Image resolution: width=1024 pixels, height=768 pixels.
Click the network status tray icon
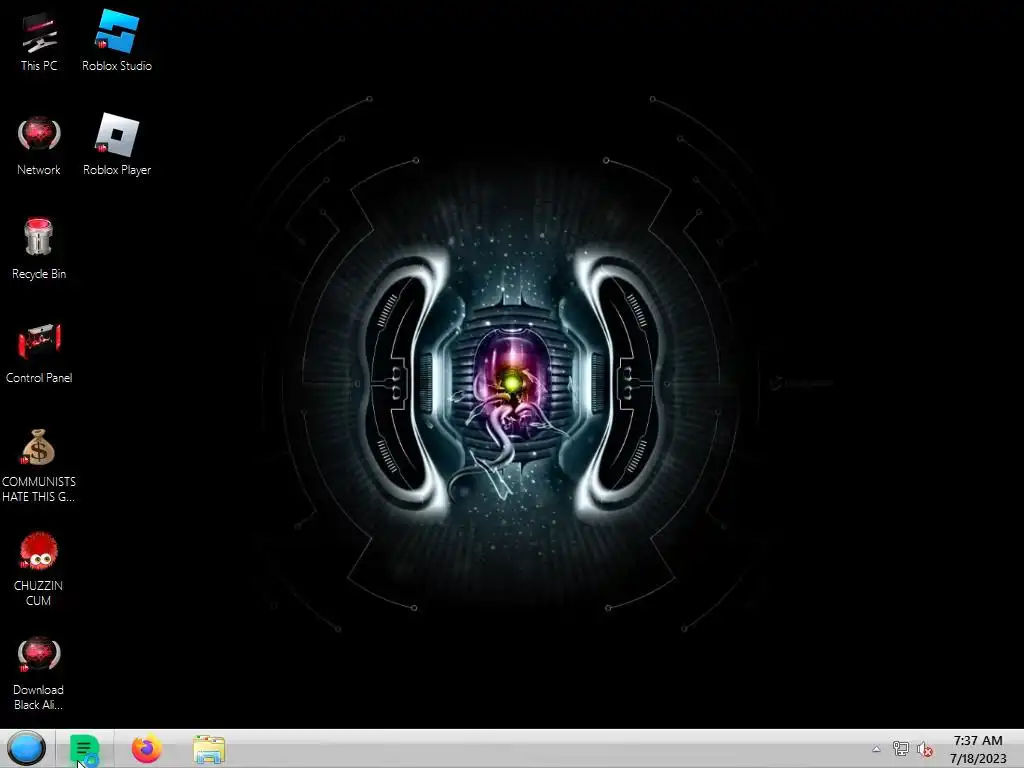(x=901, y=749)
